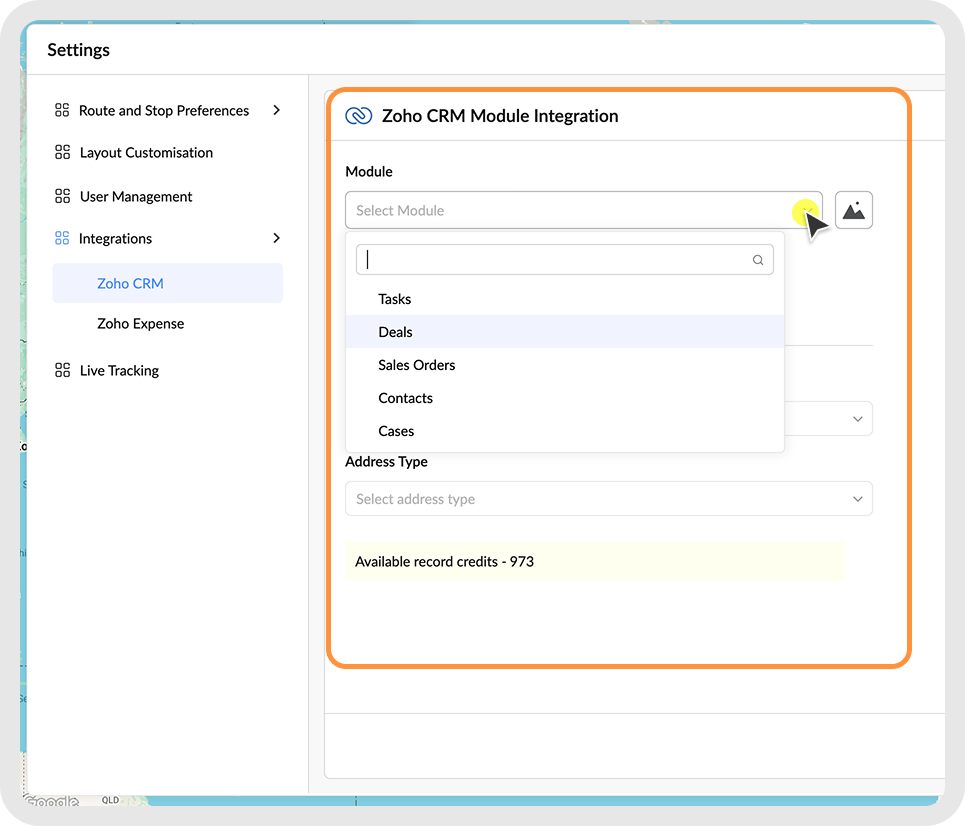Collapse the Integrations section chevron
The image size is (965, 826).
coord(276,239)
